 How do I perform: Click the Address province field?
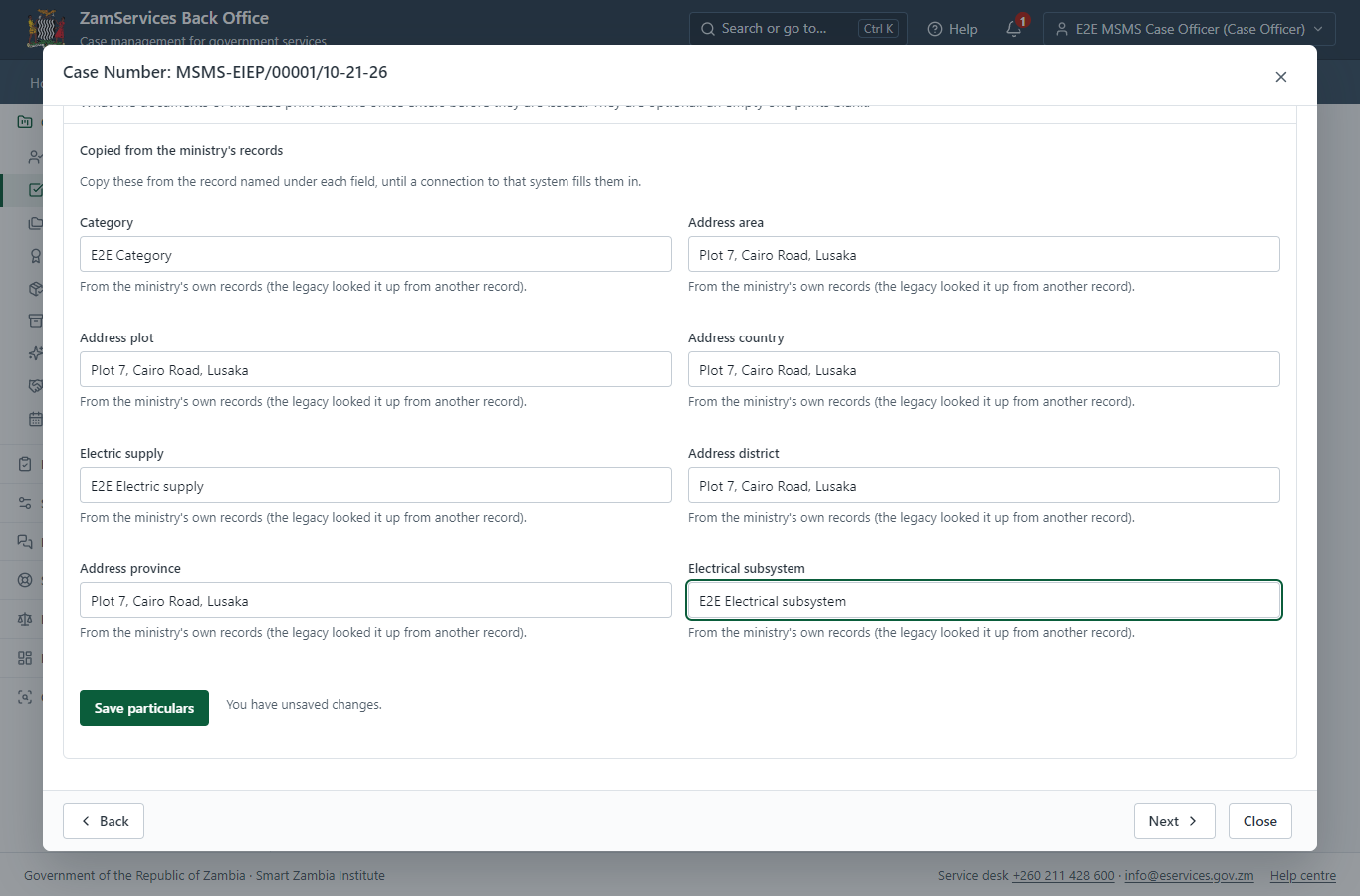coord(375,600)
